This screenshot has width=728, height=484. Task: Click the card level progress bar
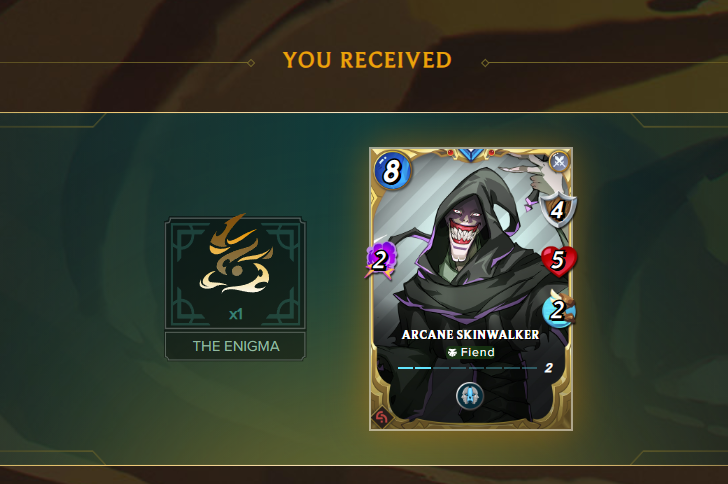pos(467,368)
